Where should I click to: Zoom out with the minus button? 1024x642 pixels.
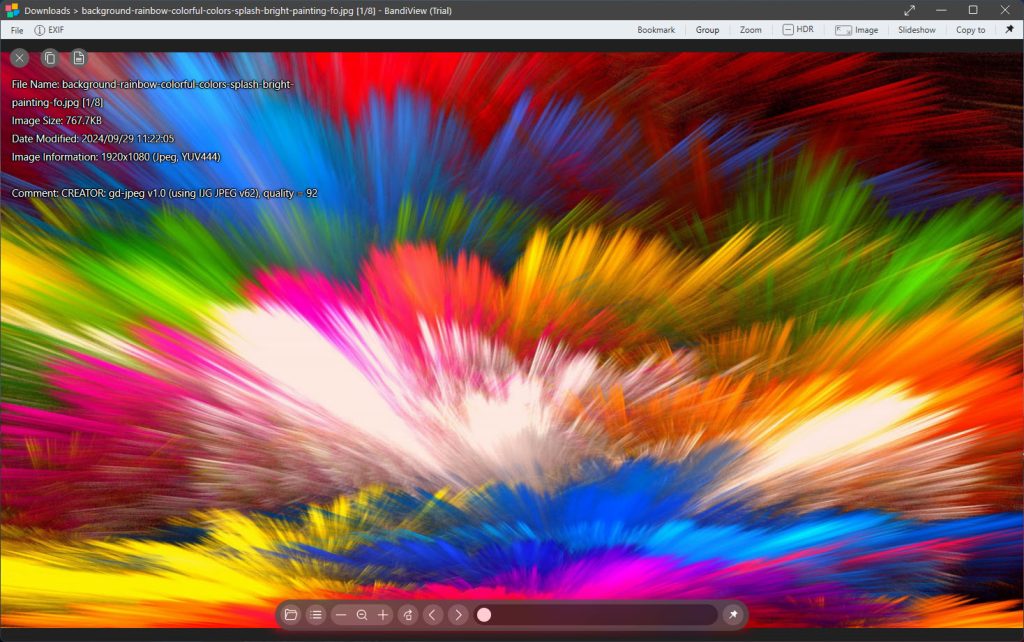[x=341, y=615]
